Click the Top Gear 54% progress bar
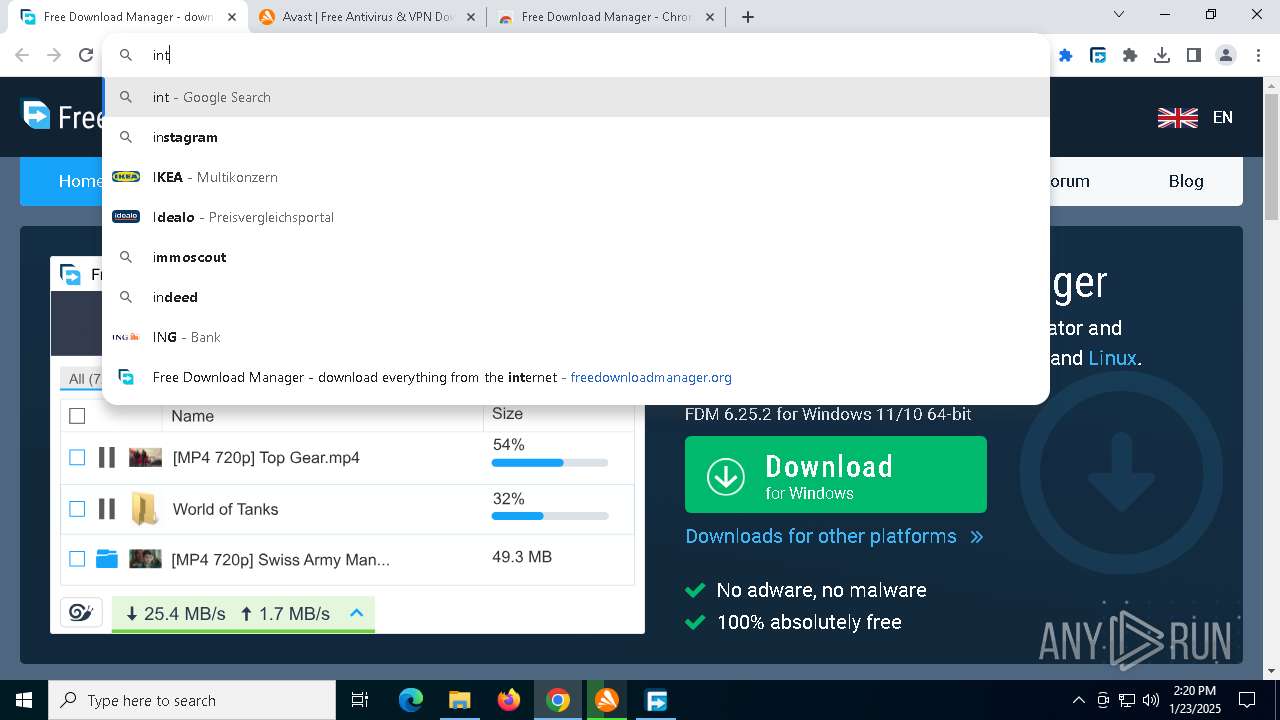Image resolution: width=1280 pixels, height=720 pixels. click(550, 463)
